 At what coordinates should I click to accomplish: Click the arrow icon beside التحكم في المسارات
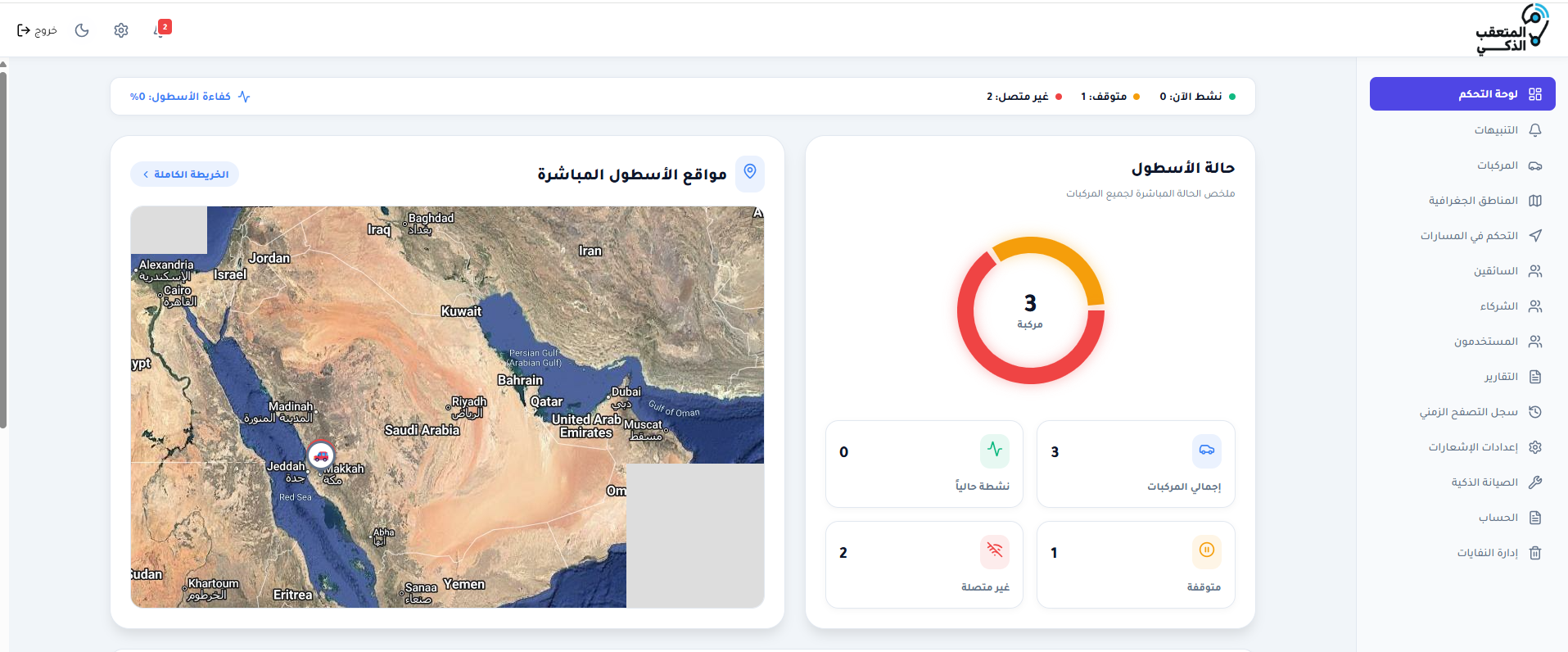coord(1535,236)
